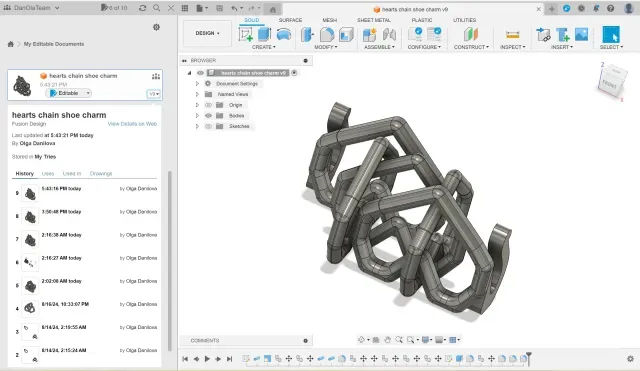Switch to the SURFACE tab
This screenshot has height=371, width=640.
[x=290, y=20]
